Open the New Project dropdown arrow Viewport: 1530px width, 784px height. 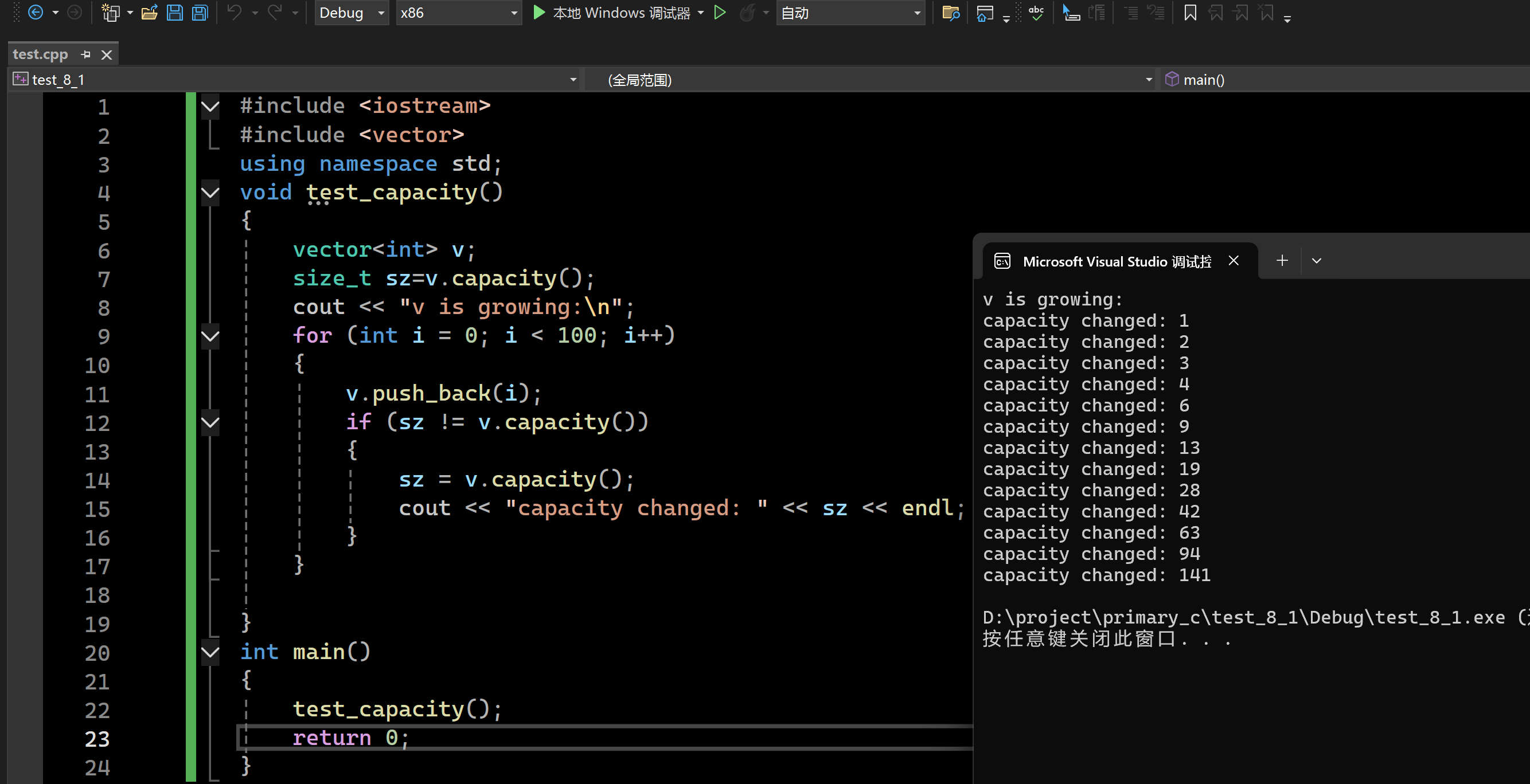tap(130, 13)
